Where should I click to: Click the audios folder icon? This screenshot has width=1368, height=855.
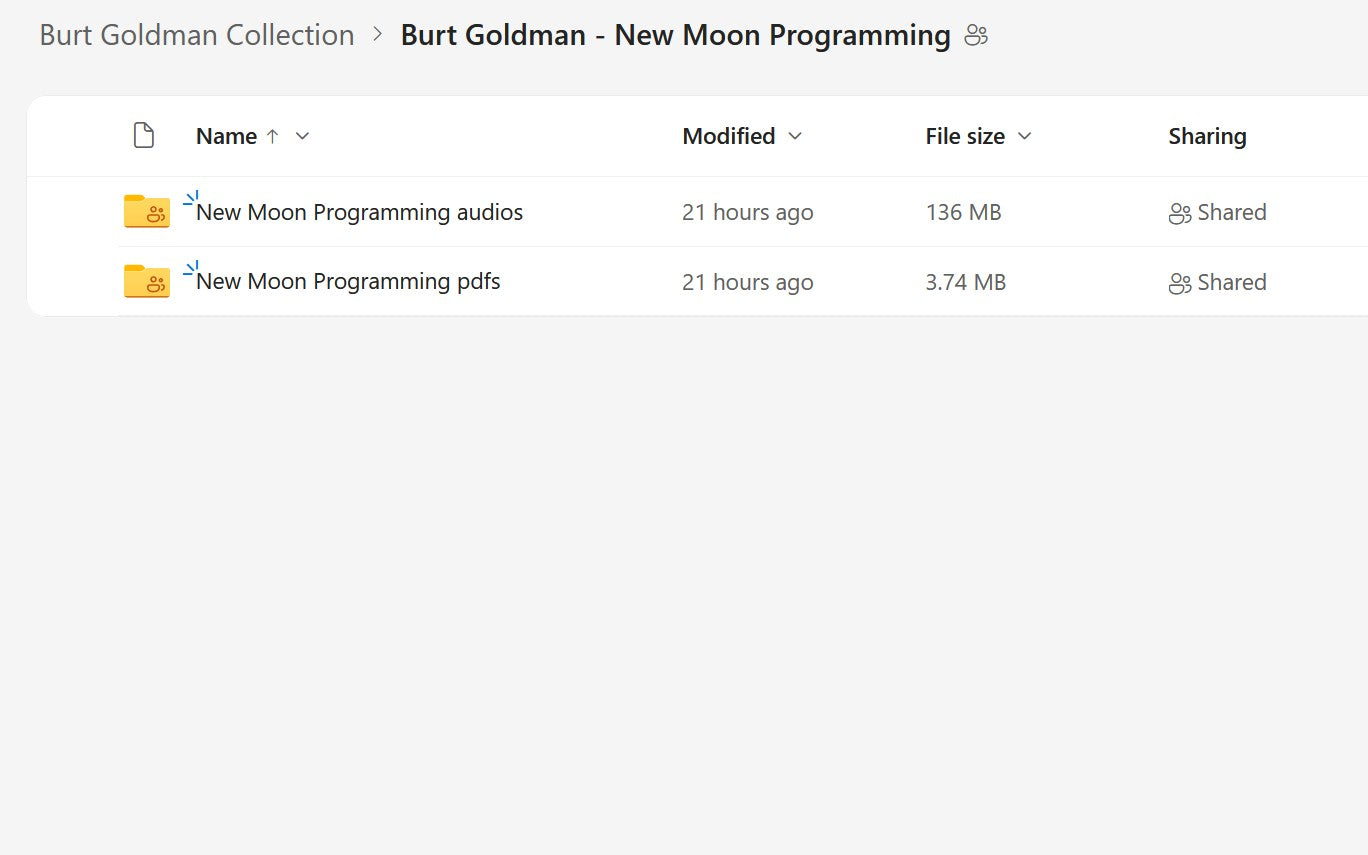[x=146, y=211]
